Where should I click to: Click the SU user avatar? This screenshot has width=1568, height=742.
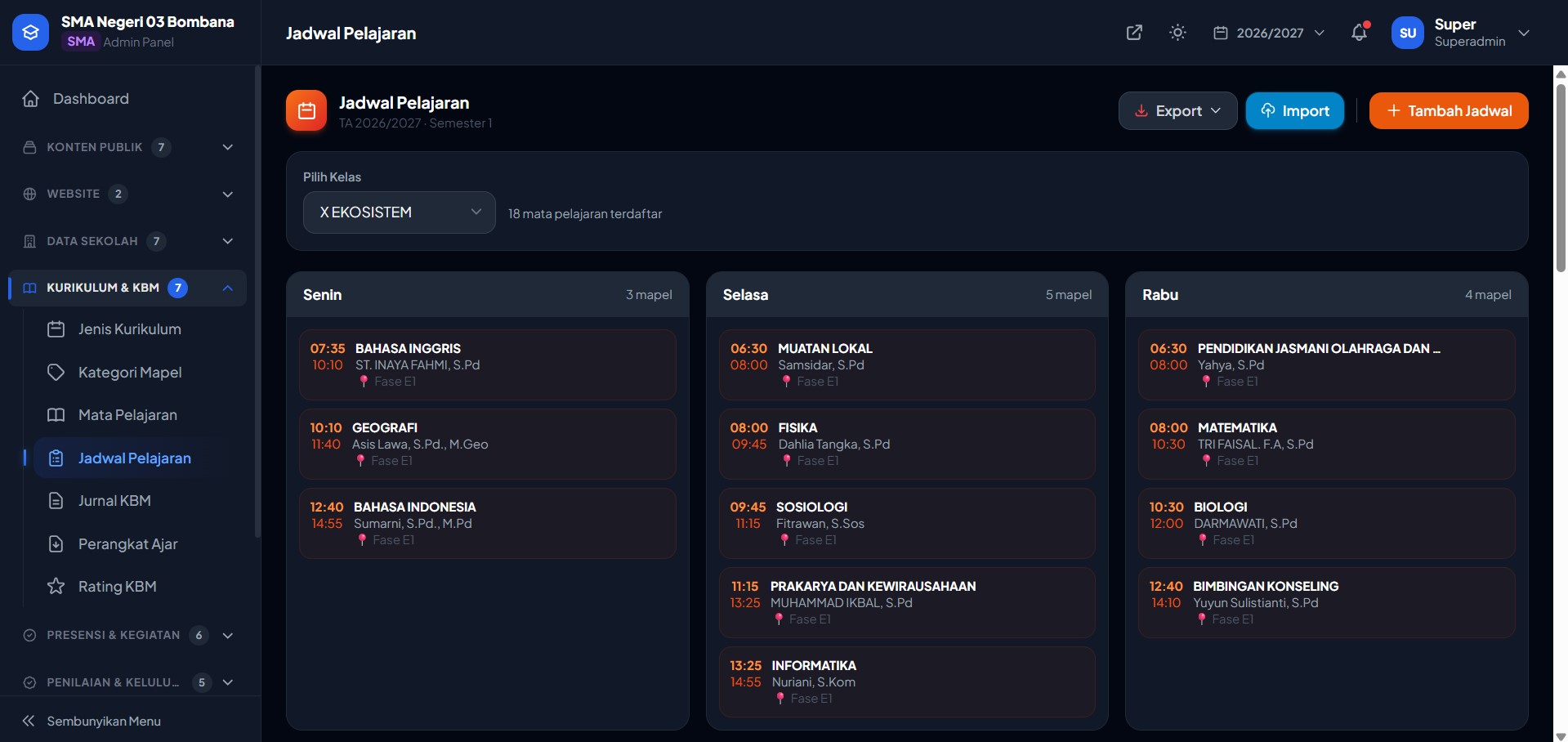1407,33
